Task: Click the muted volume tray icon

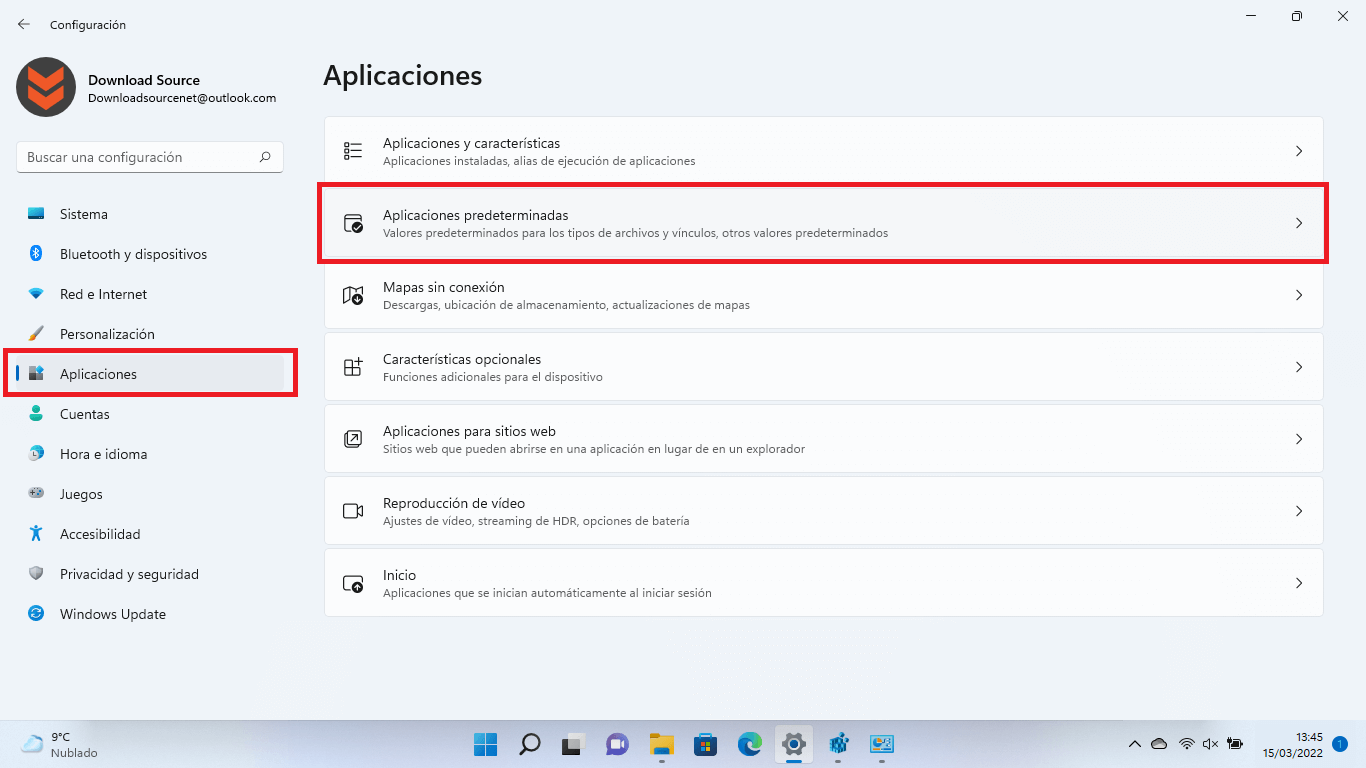Action: 1210,744
